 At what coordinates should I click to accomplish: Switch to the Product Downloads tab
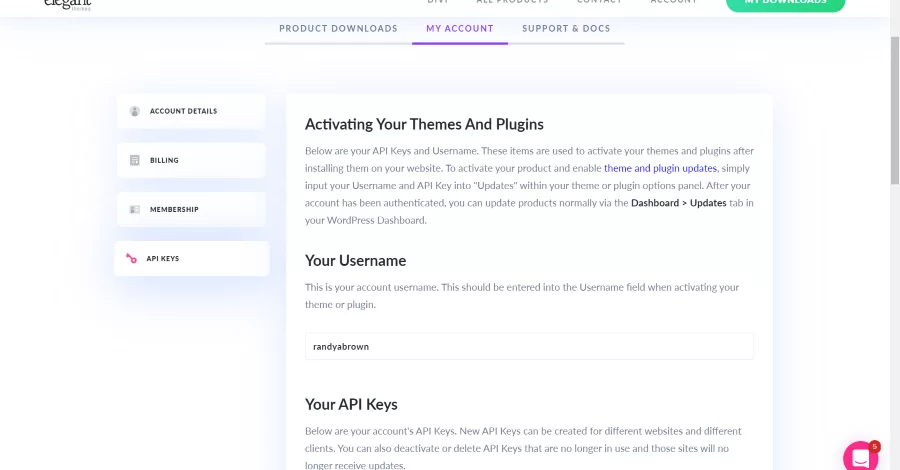click(338, 29)
